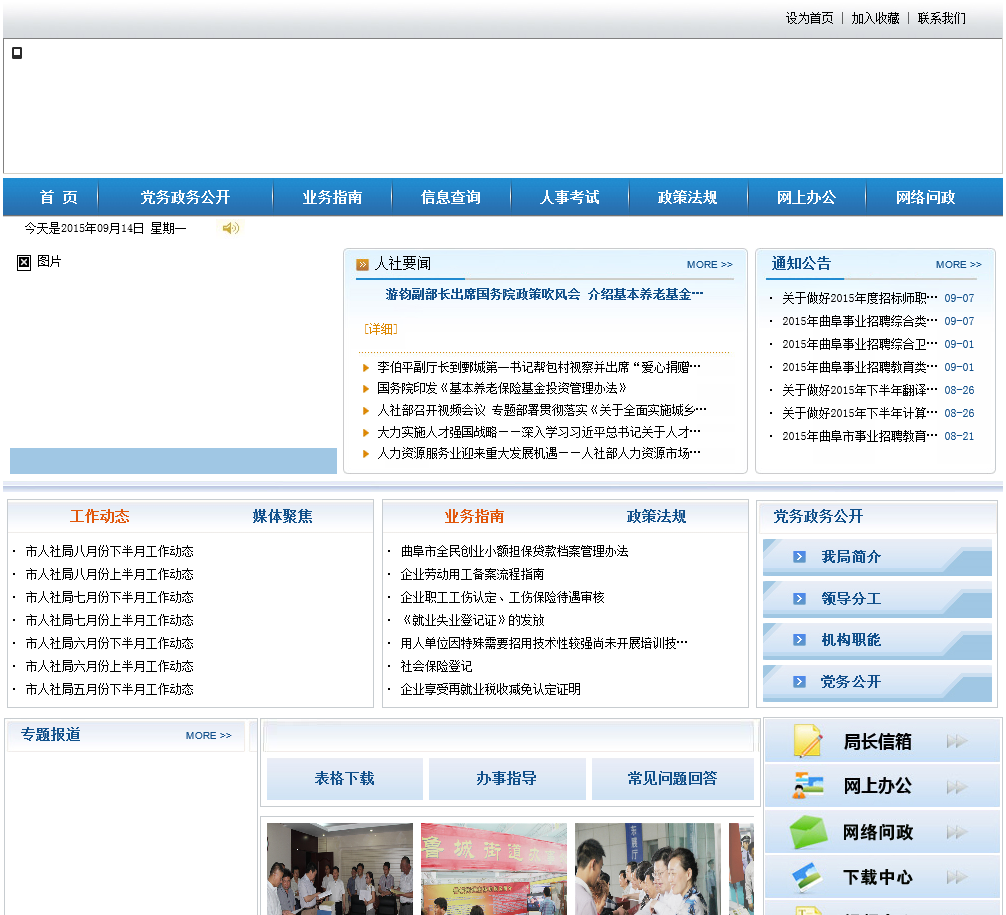1006x915 pixels.
Task: Open the 人事考试 navigation menu item
Action: (x=569, y=198)
